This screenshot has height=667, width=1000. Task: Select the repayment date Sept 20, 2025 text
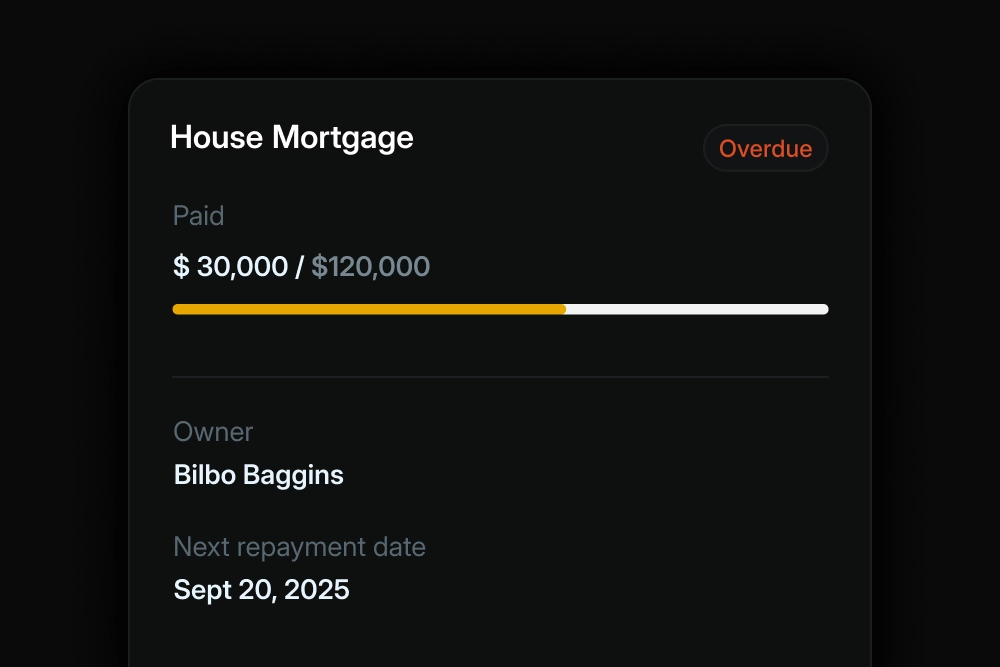pyautogui.click(x=261, y=590)
